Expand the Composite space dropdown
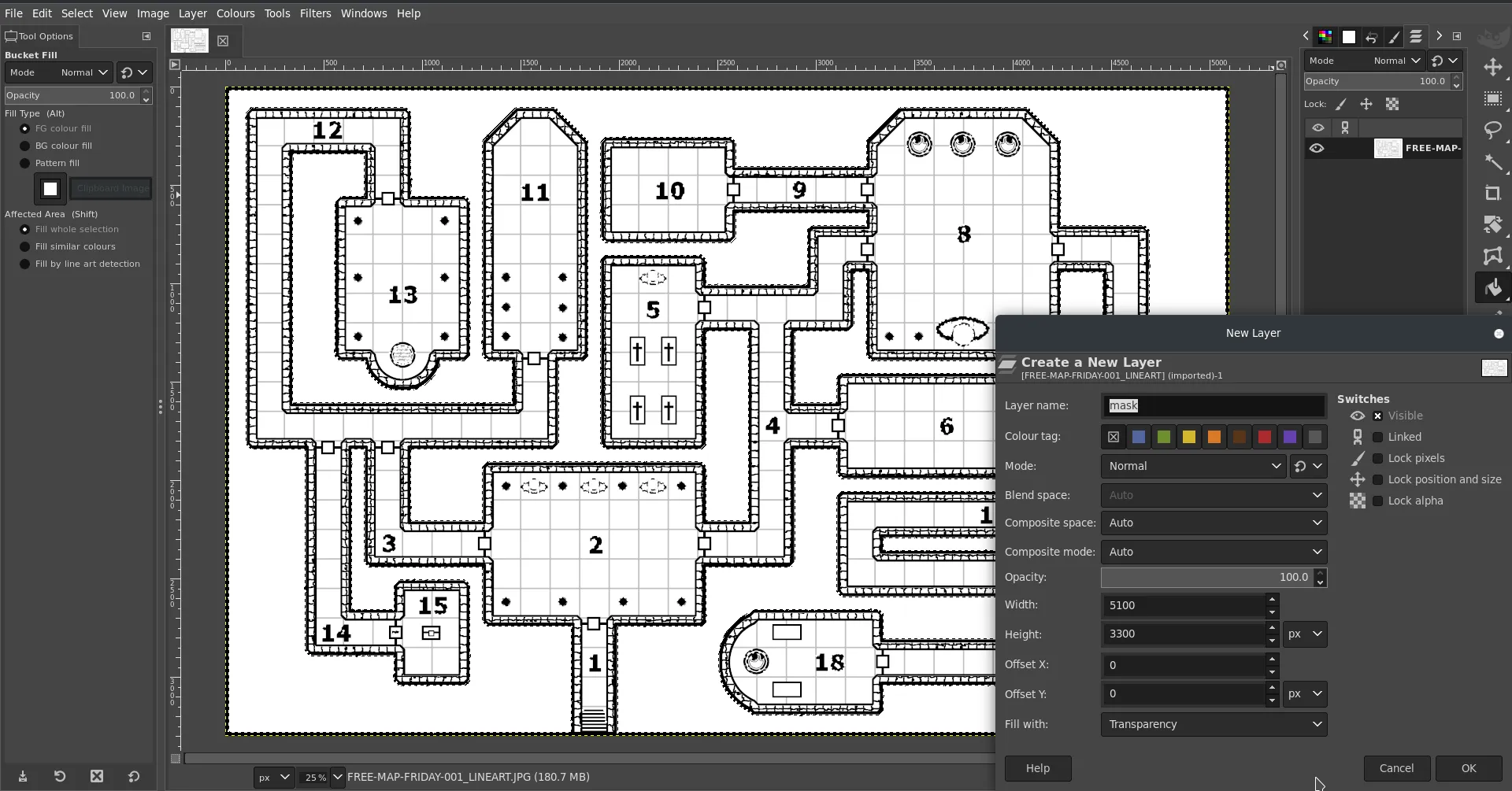 point(1214,523)
